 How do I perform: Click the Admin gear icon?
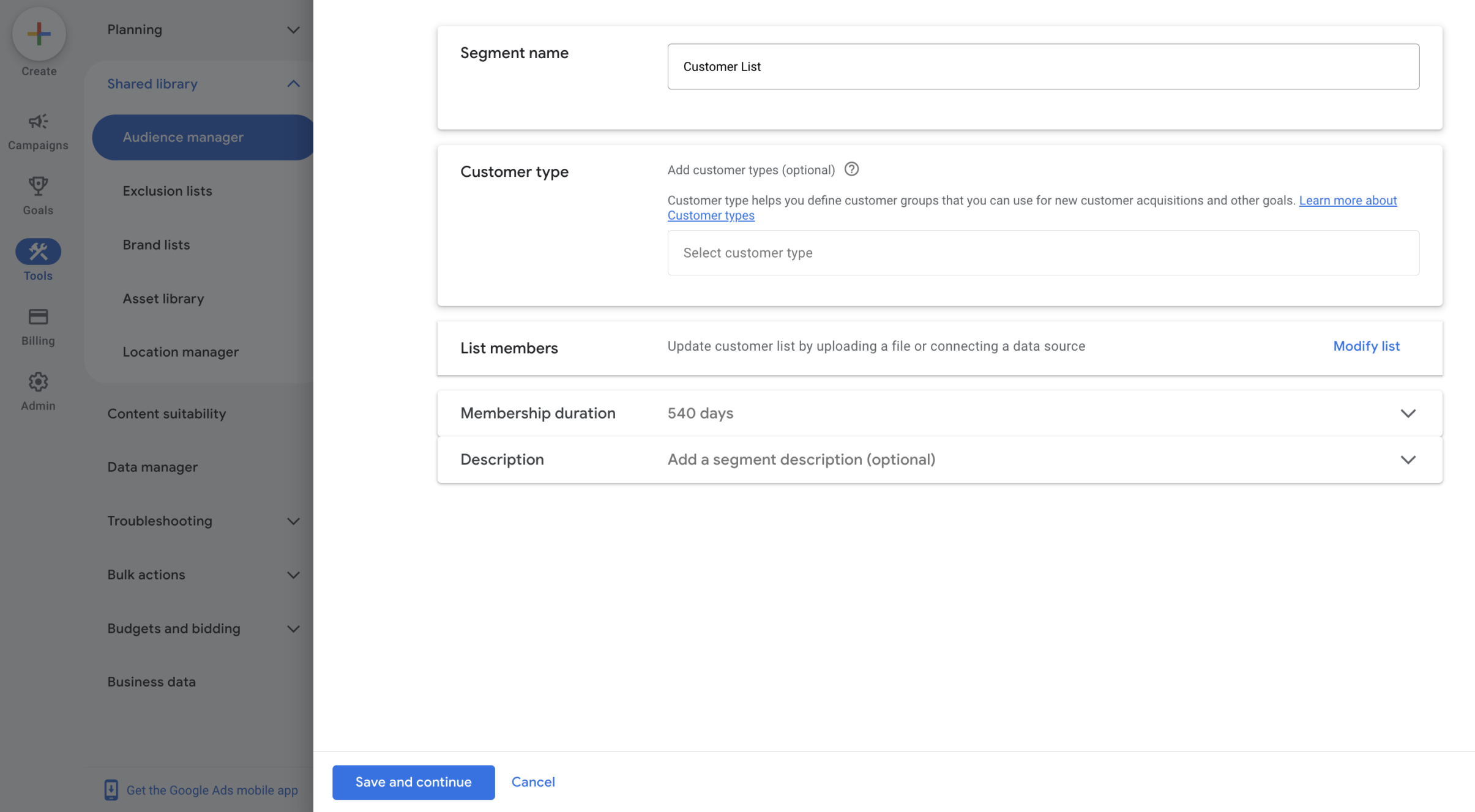[38, 381]
